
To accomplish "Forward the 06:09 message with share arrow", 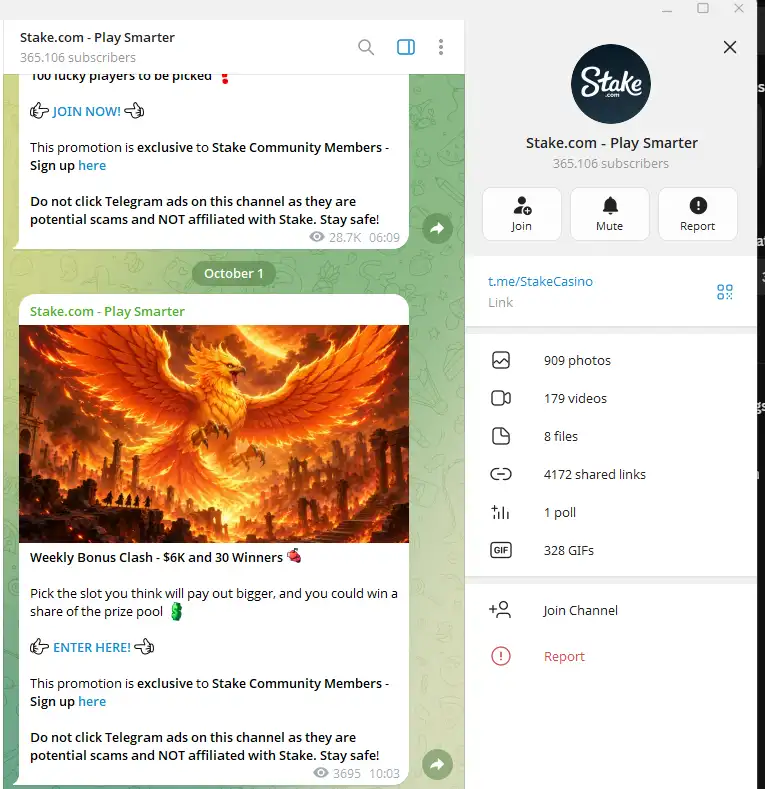I will point(437,228).
